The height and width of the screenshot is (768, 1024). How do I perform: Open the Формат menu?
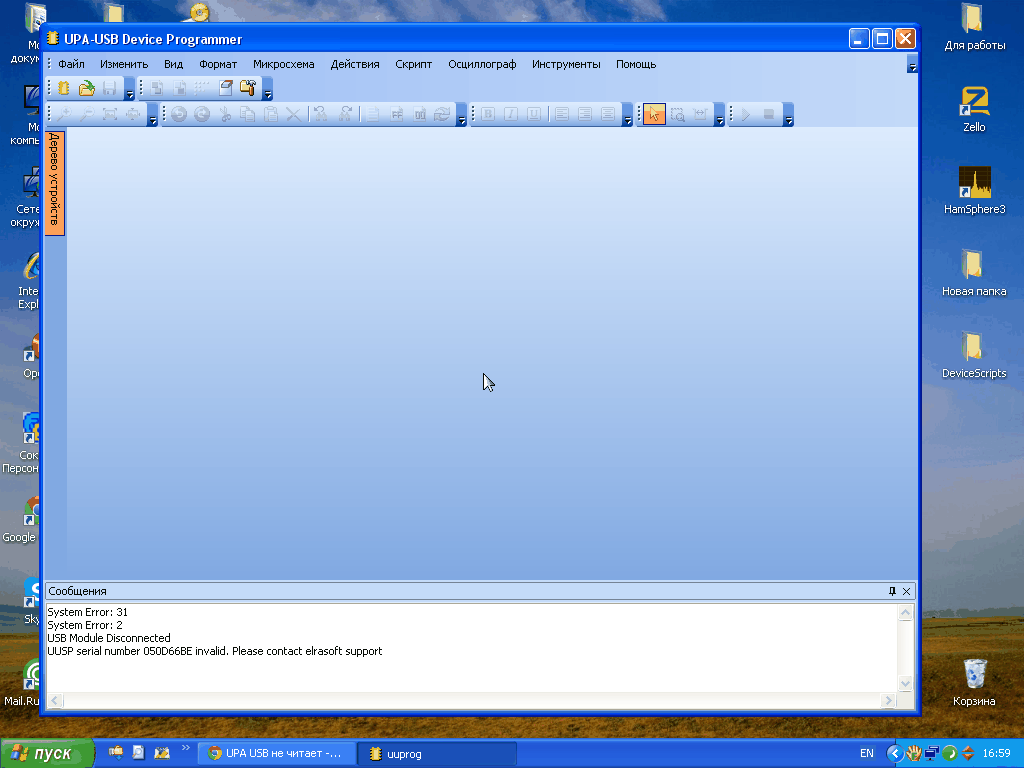click(x=218, y=64)
